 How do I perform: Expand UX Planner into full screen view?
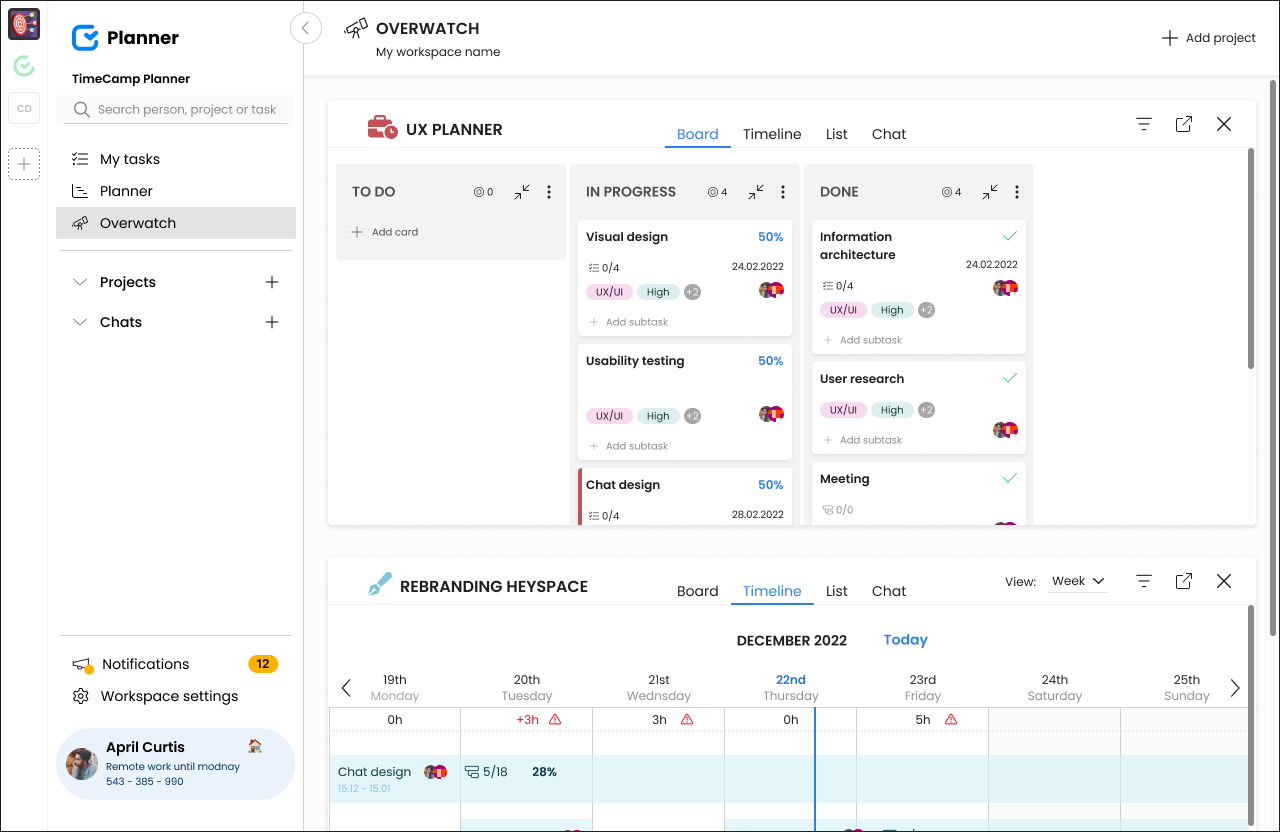[x=1183, y=124]
